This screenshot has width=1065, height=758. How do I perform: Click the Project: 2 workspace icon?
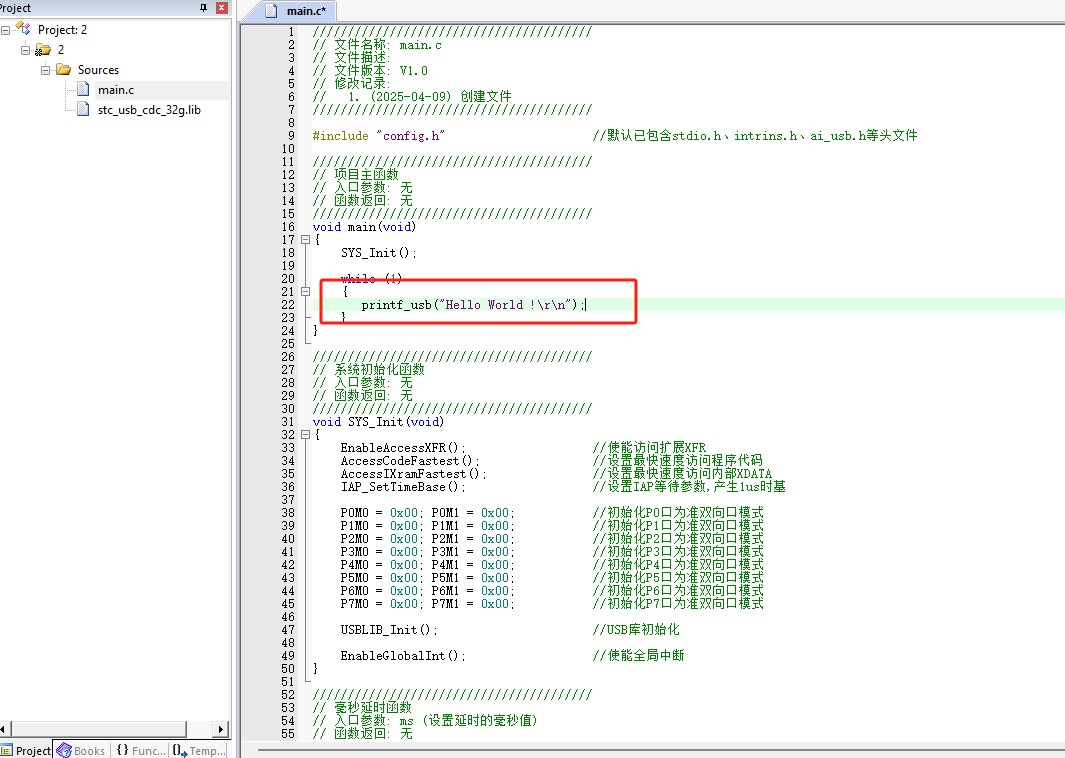click(x=23, y=29)
